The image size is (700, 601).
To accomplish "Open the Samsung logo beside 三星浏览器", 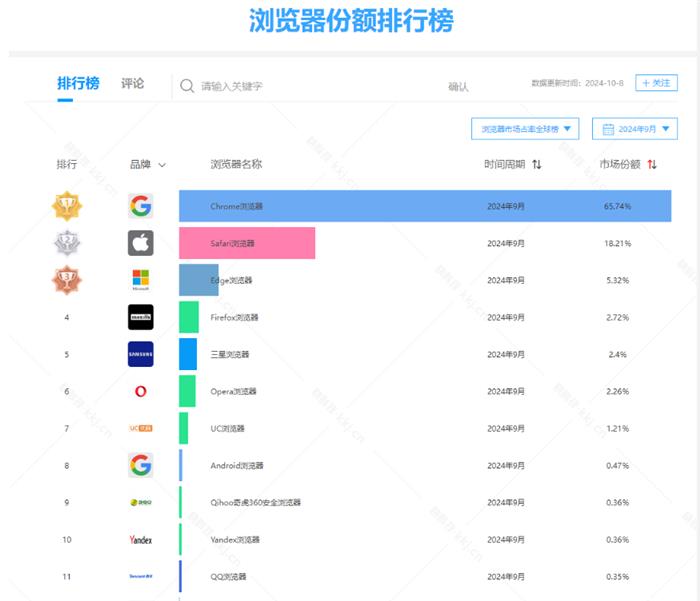I will click(141, 354).
